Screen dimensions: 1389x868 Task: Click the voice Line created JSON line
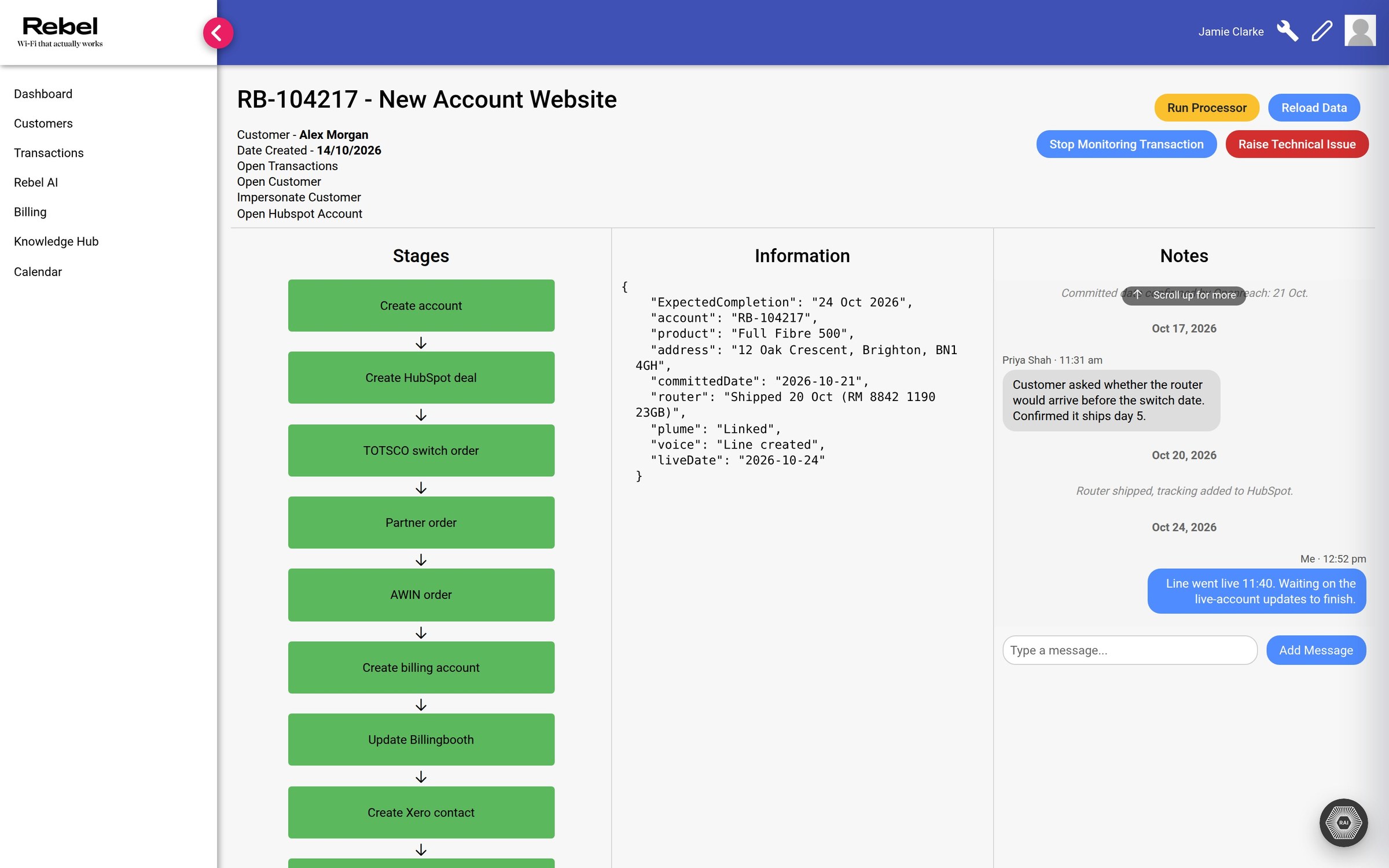coord(737,444)
